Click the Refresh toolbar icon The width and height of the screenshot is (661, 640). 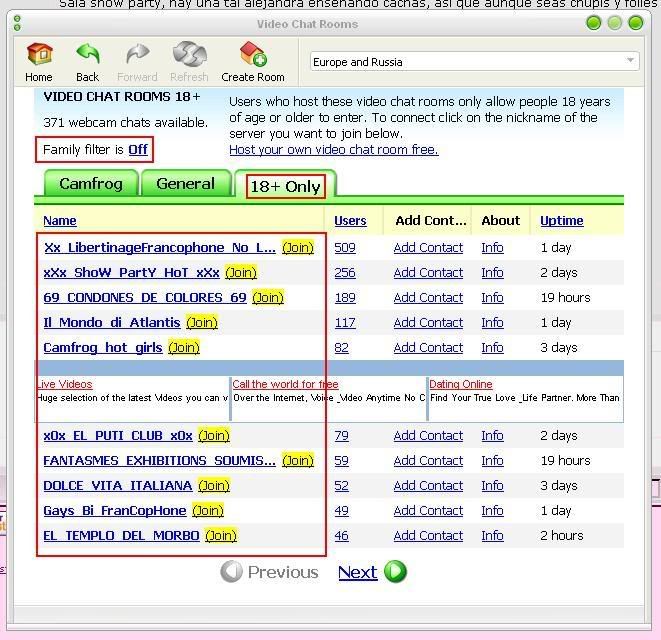[x=189, y=54]
